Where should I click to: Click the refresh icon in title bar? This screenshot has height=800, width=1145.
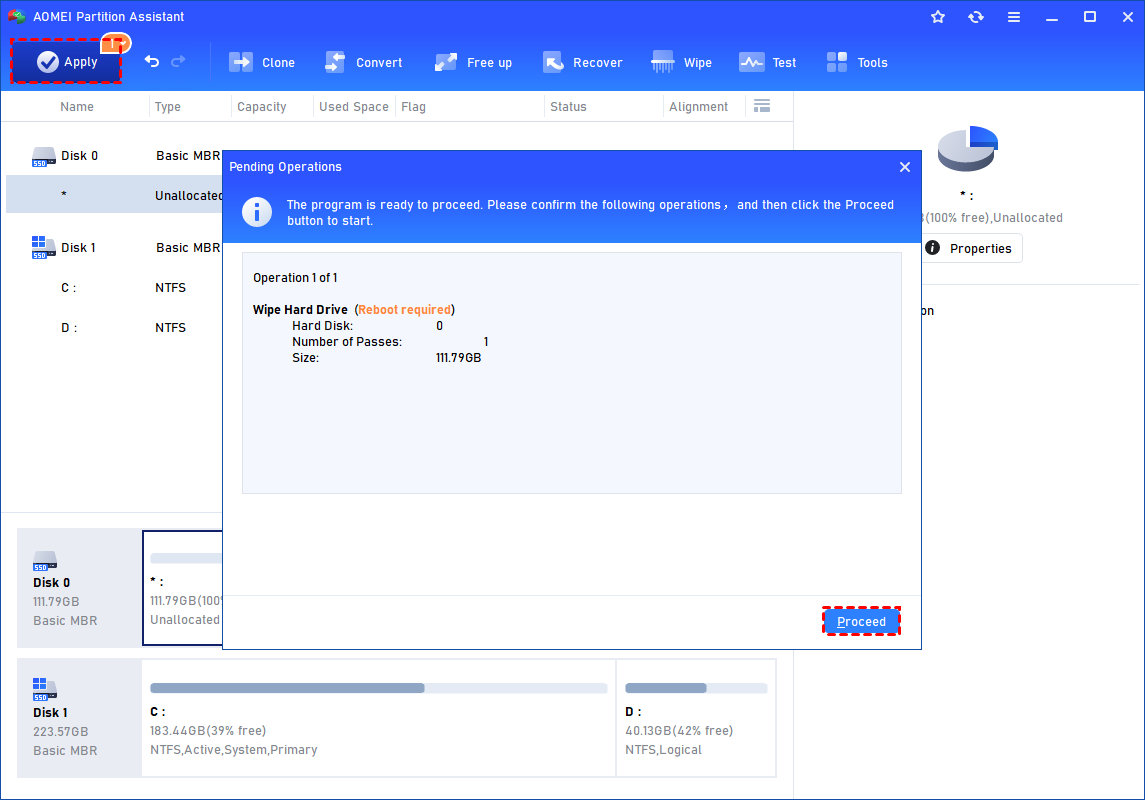pyautogui.click(x=976, y=17)
